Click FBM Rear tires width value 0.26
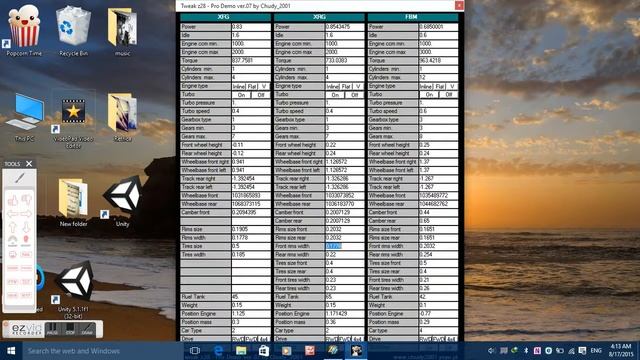This screenshot has width=640, height=360. 439,288
